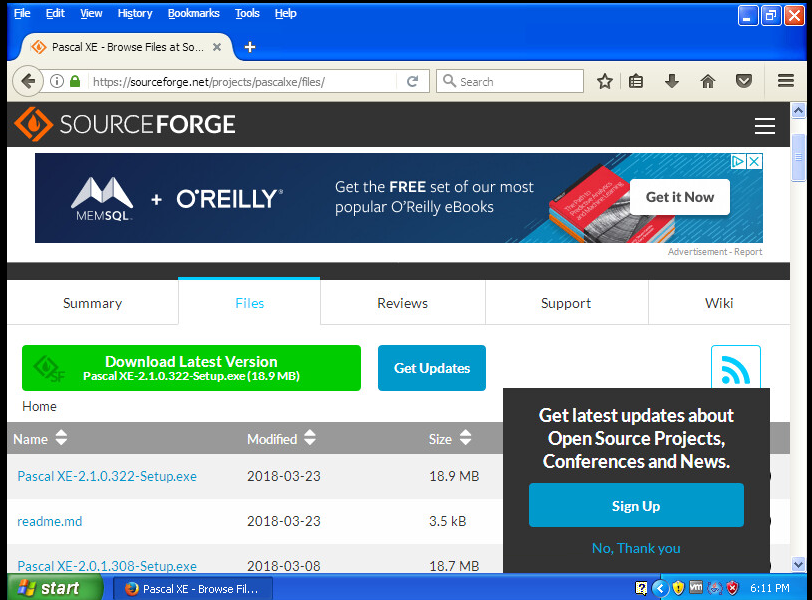Image resolution: width=812 pixels, height=600 pixels.
Task: Click the scrollbar down arrow
Action: click(798, 564)
